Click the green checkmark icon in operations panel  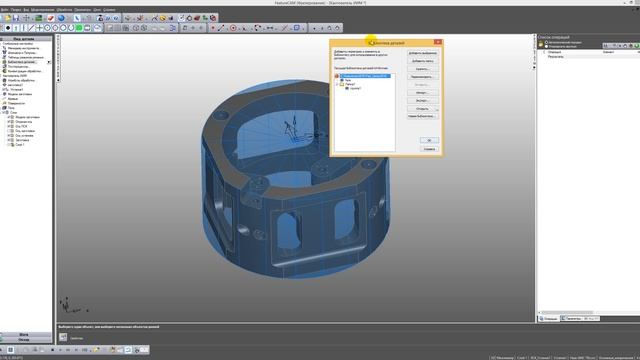click(636, 46)
